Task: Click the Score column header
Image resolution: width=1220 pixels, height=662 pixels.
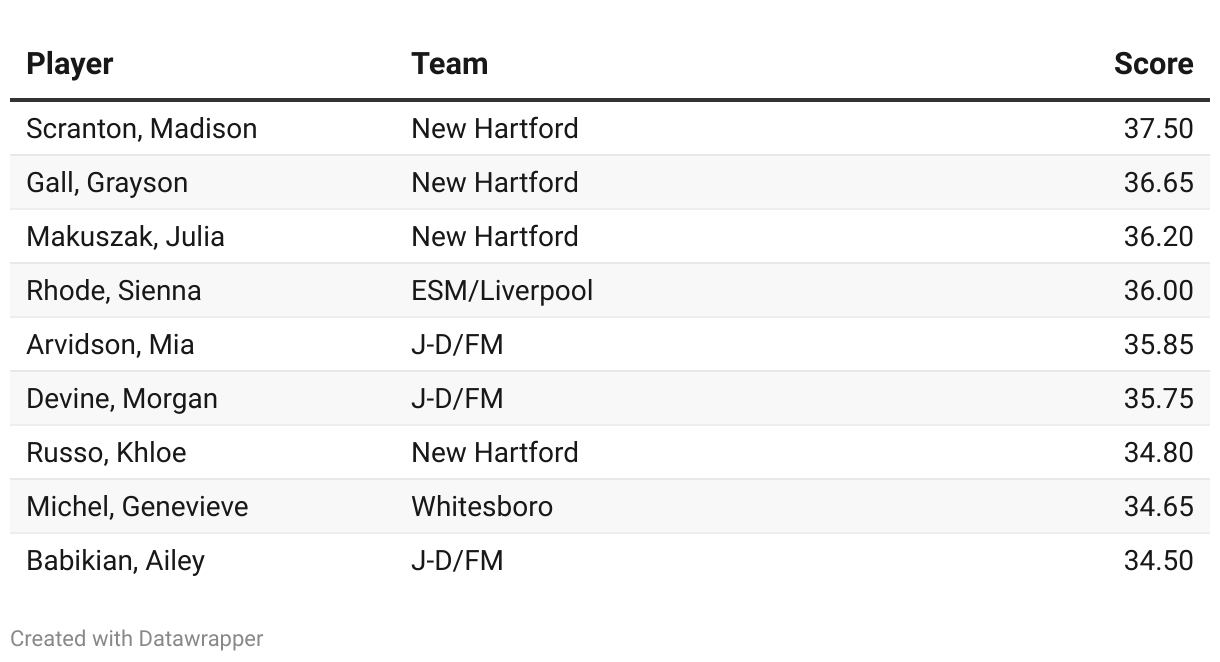Action: click(x=1153, y=64)
